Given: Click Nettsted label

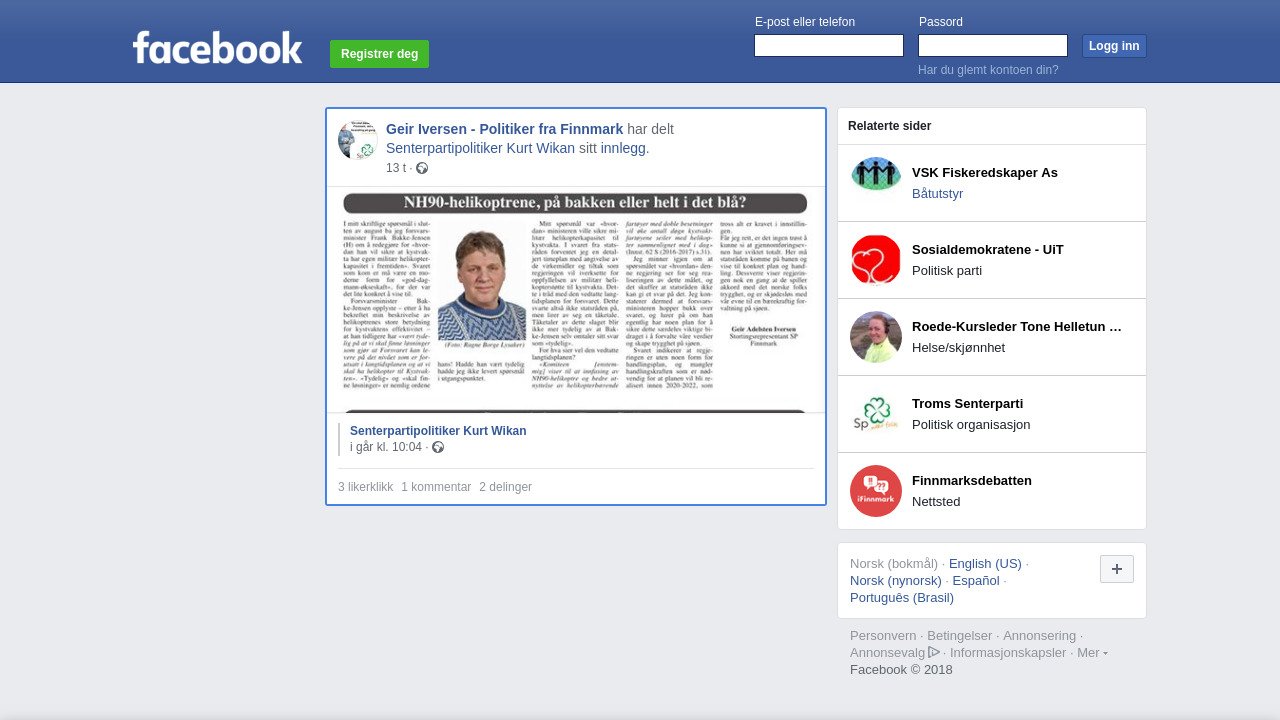Looking at the screenshot, I should pyautogui.click(x=936, y=502).
